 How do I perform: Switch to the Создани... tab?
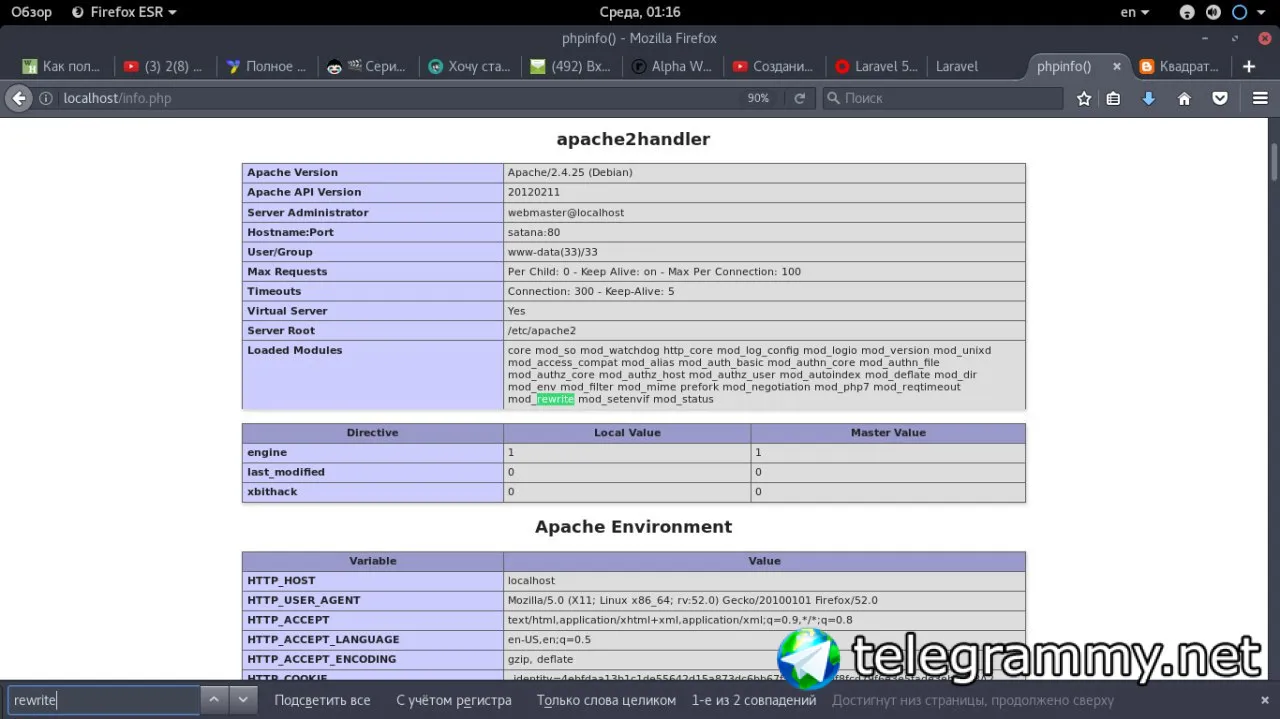(x=775, y=66)
